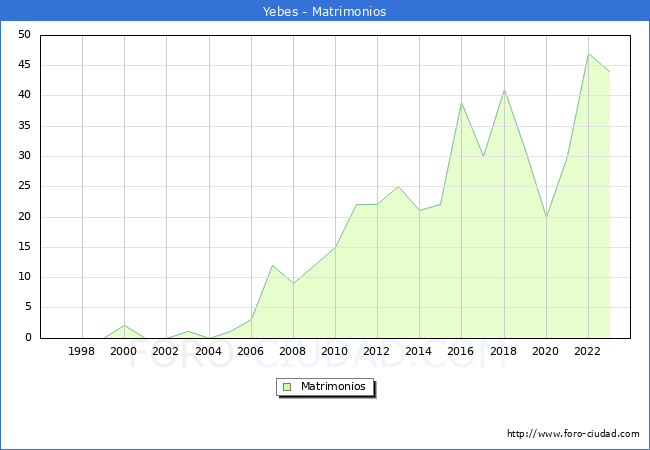Viewport: 650px width, 450px height.
Task: Click the x-axis label 2010
Action: click(x=335, y=351)
